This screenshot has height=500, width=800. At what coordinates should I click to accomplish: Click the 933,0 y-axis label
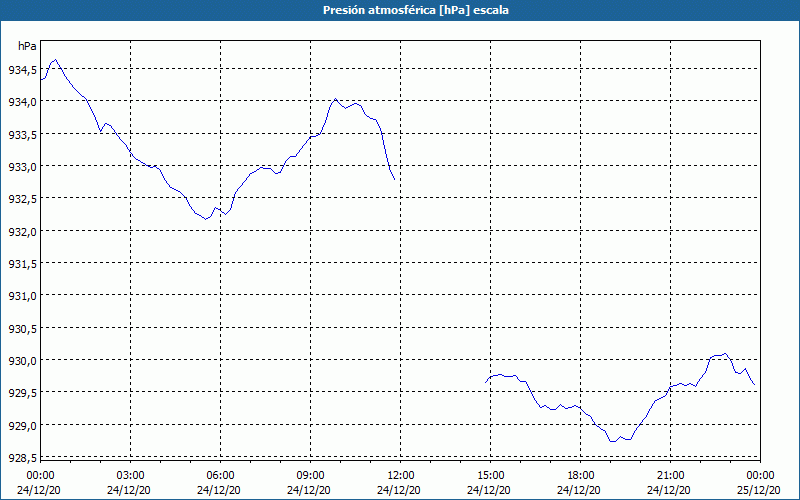(22, 167)
